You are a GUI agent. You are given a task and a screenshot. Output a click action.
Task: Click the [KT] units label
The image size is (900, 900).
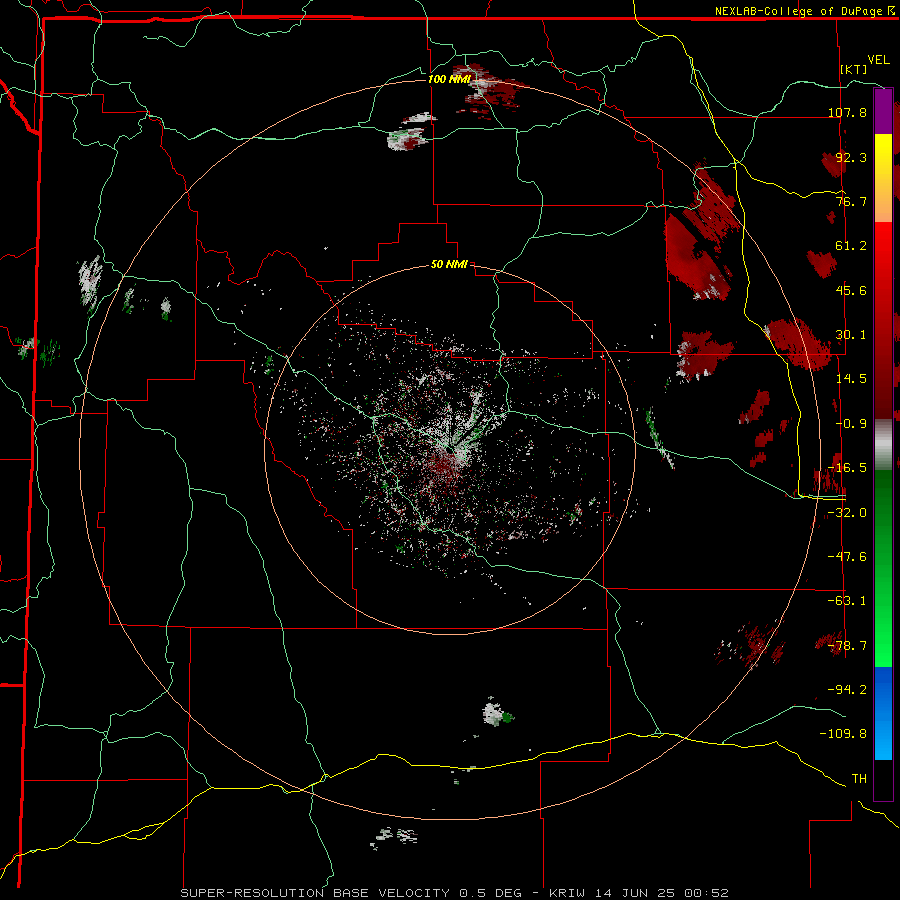(x=854, y=69)
